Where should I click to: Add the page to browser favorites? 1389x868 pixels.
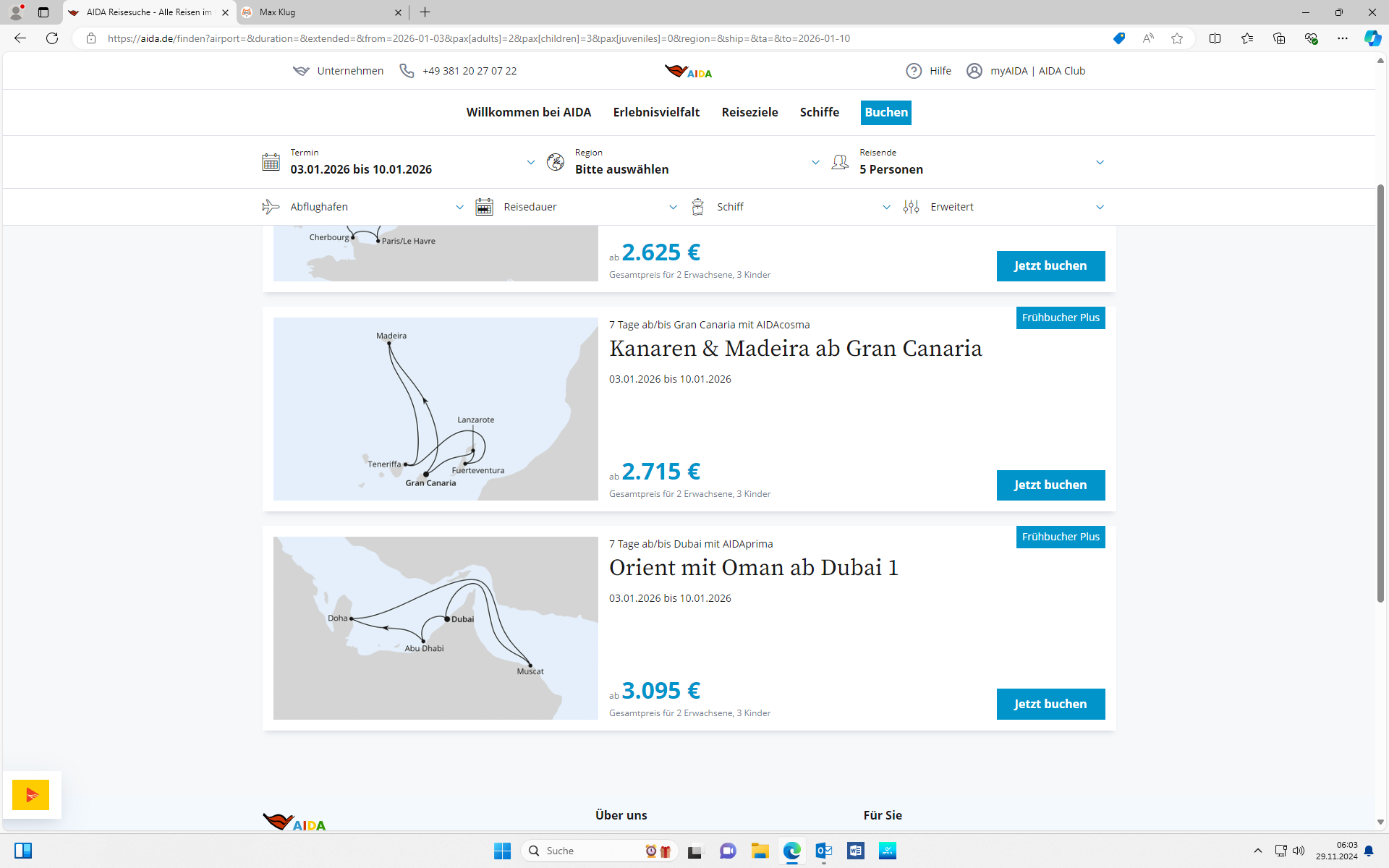(1177, 38)
